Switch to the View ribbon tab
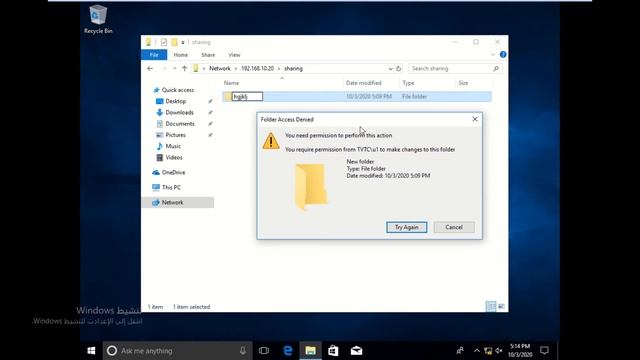Screen dimensions: 640x360 [234, 55]
